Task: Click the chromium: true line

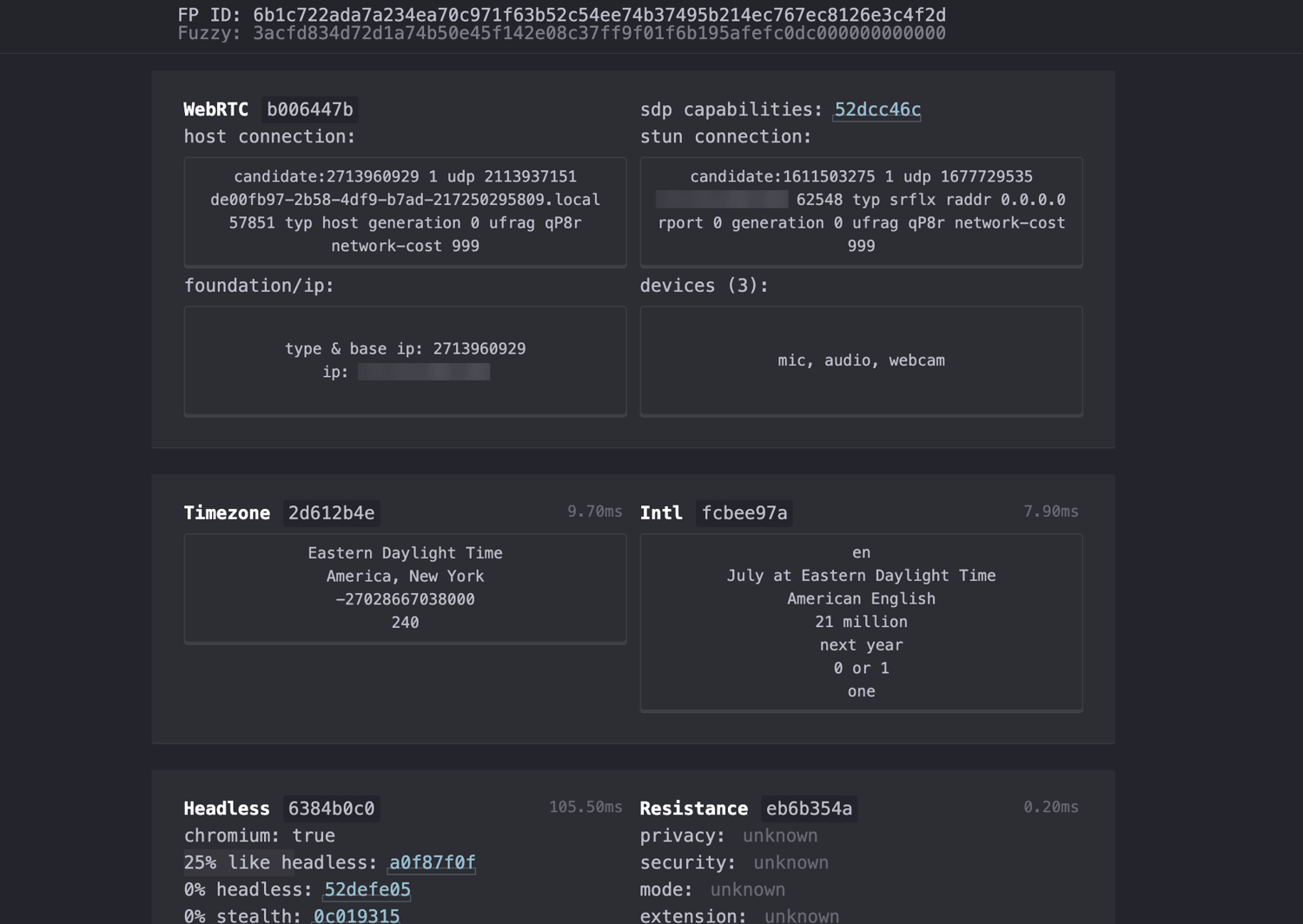Action: 259,835
